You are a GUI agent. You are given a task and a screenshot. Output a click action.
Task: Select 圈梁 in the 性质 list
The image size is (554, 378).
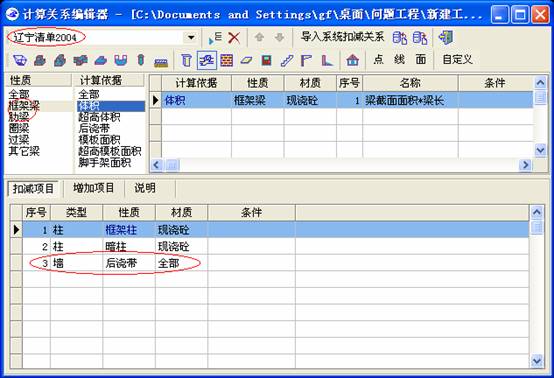pyautogui.click(x=19, y=128)
